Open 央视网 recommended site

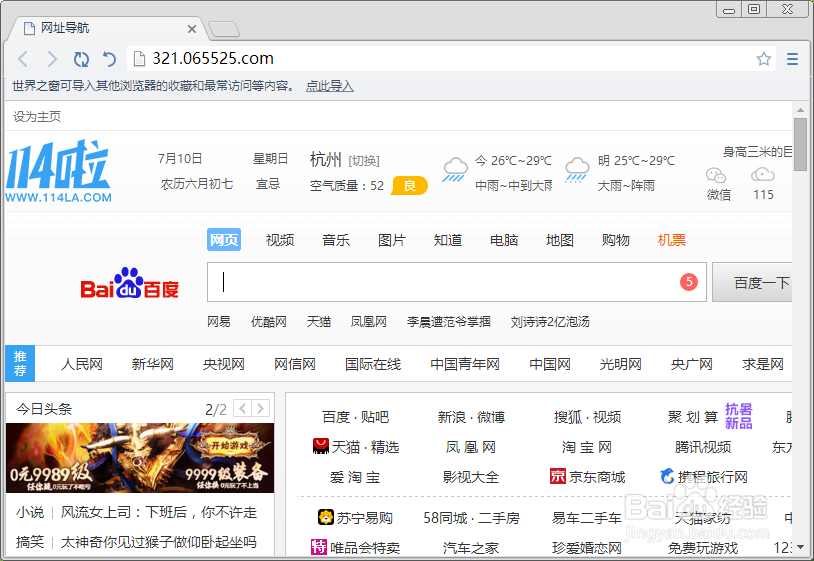point(224,364)
